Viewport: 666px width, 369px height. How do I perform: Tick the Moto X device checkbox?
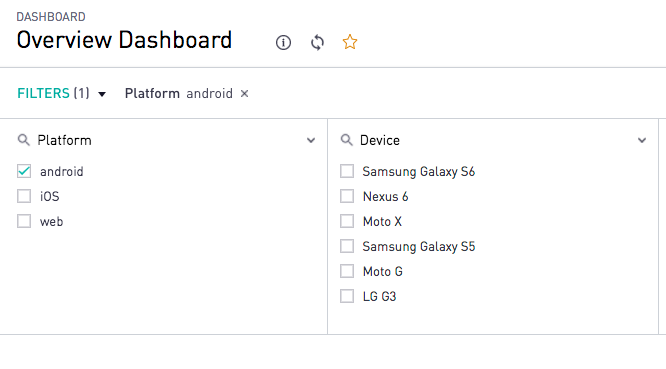point(347,221)
